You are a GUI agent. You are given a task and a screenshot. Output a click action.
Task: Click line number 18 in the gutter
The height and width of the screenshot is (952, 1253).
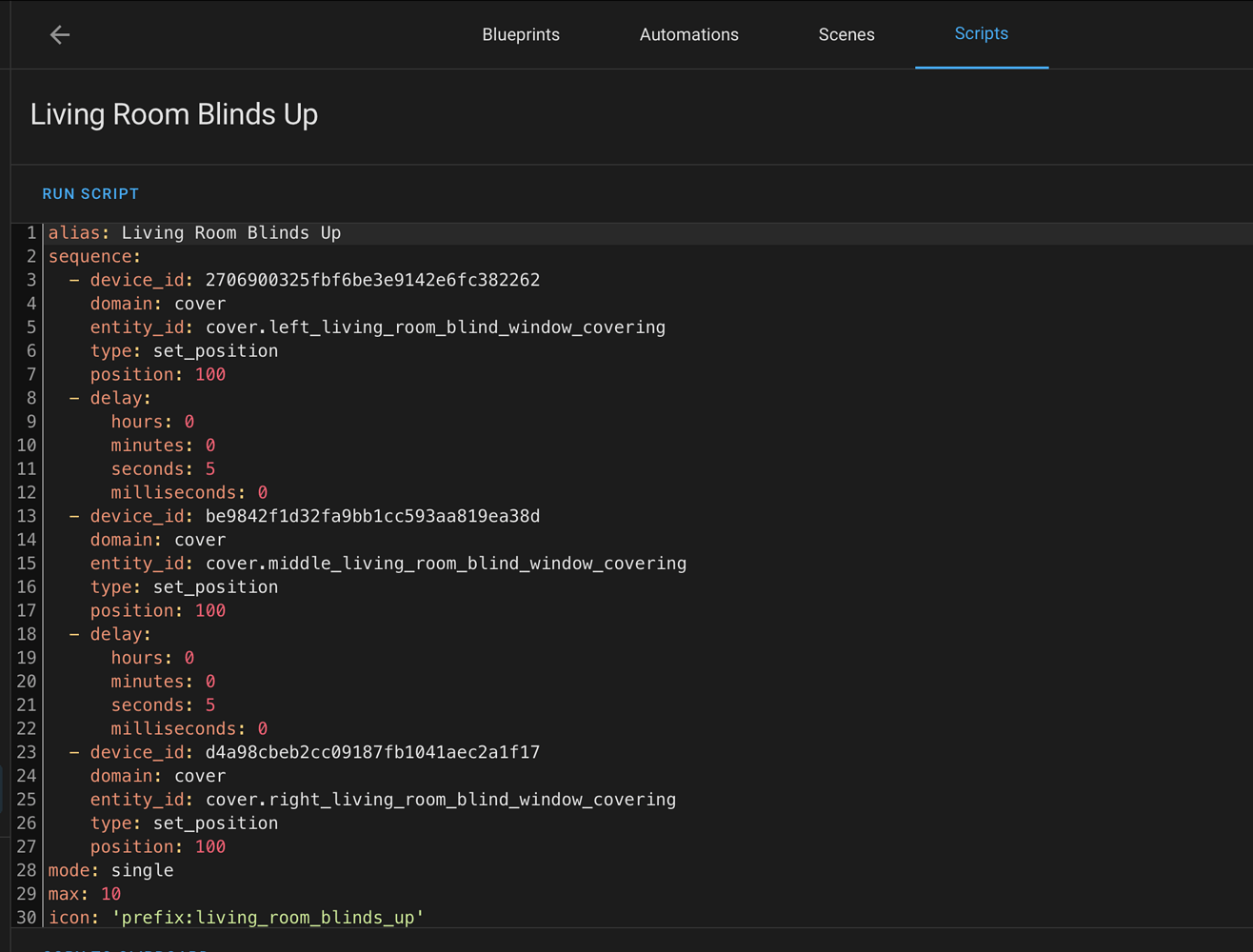pyautogui.click(x=27, y=634)
